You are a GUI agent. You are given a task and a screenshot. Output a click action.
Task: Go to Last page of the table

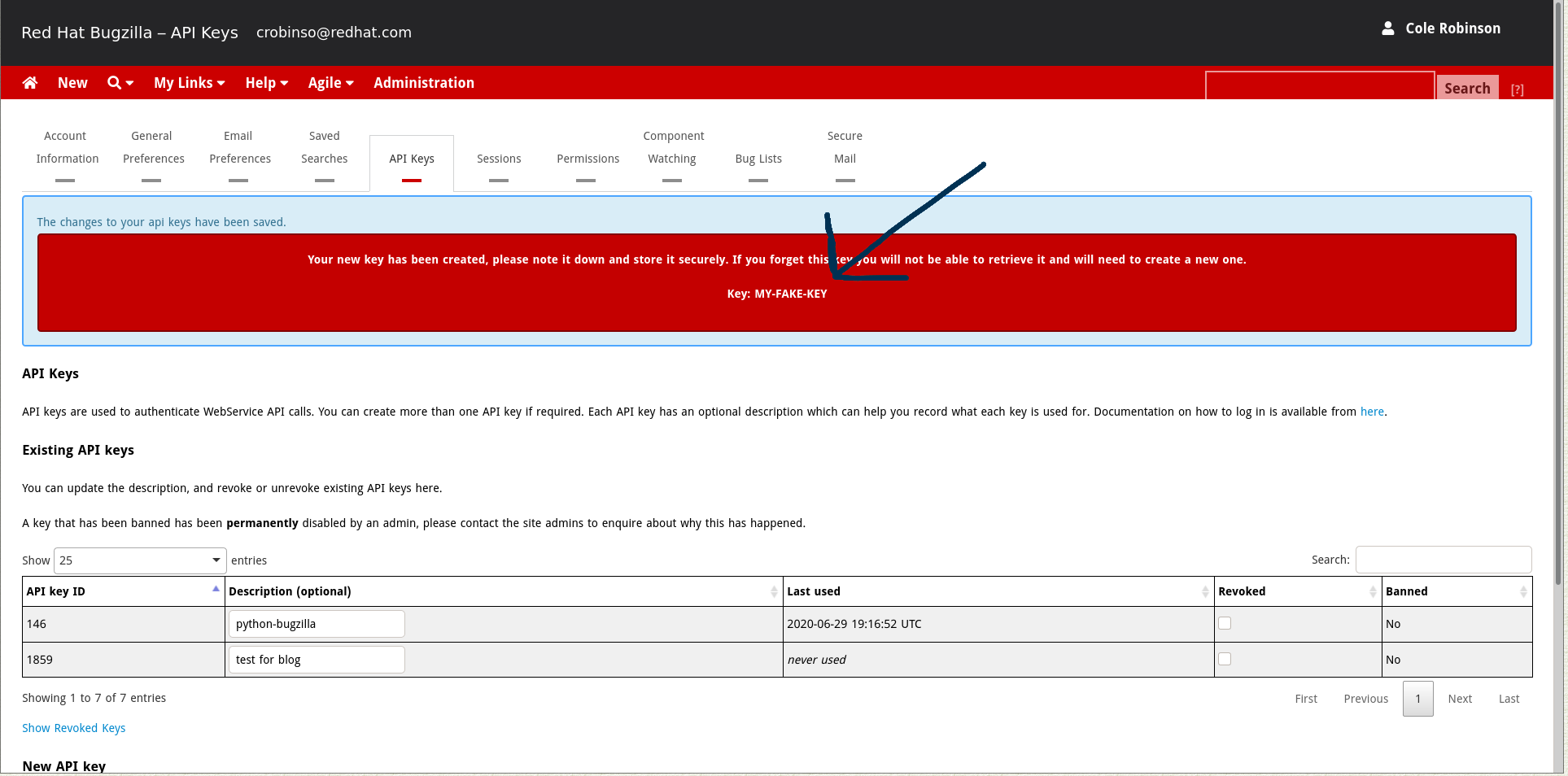[x=1509, y=699]
